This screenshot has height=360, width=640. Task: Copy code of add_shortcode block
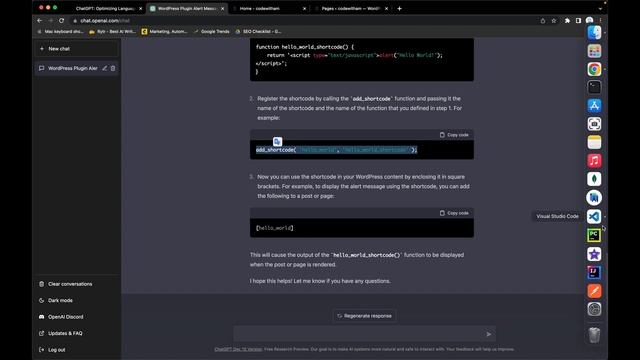point(454,135)
